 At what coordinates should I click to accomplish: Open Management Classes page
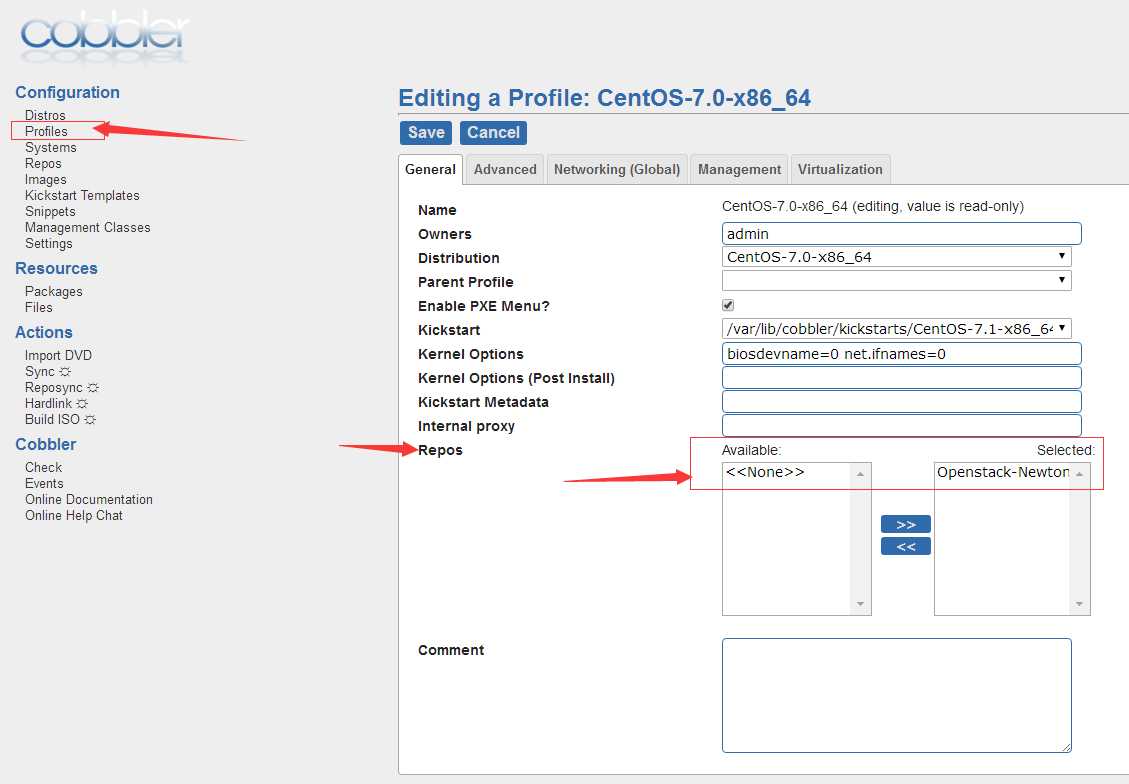(x=87, y=227)
